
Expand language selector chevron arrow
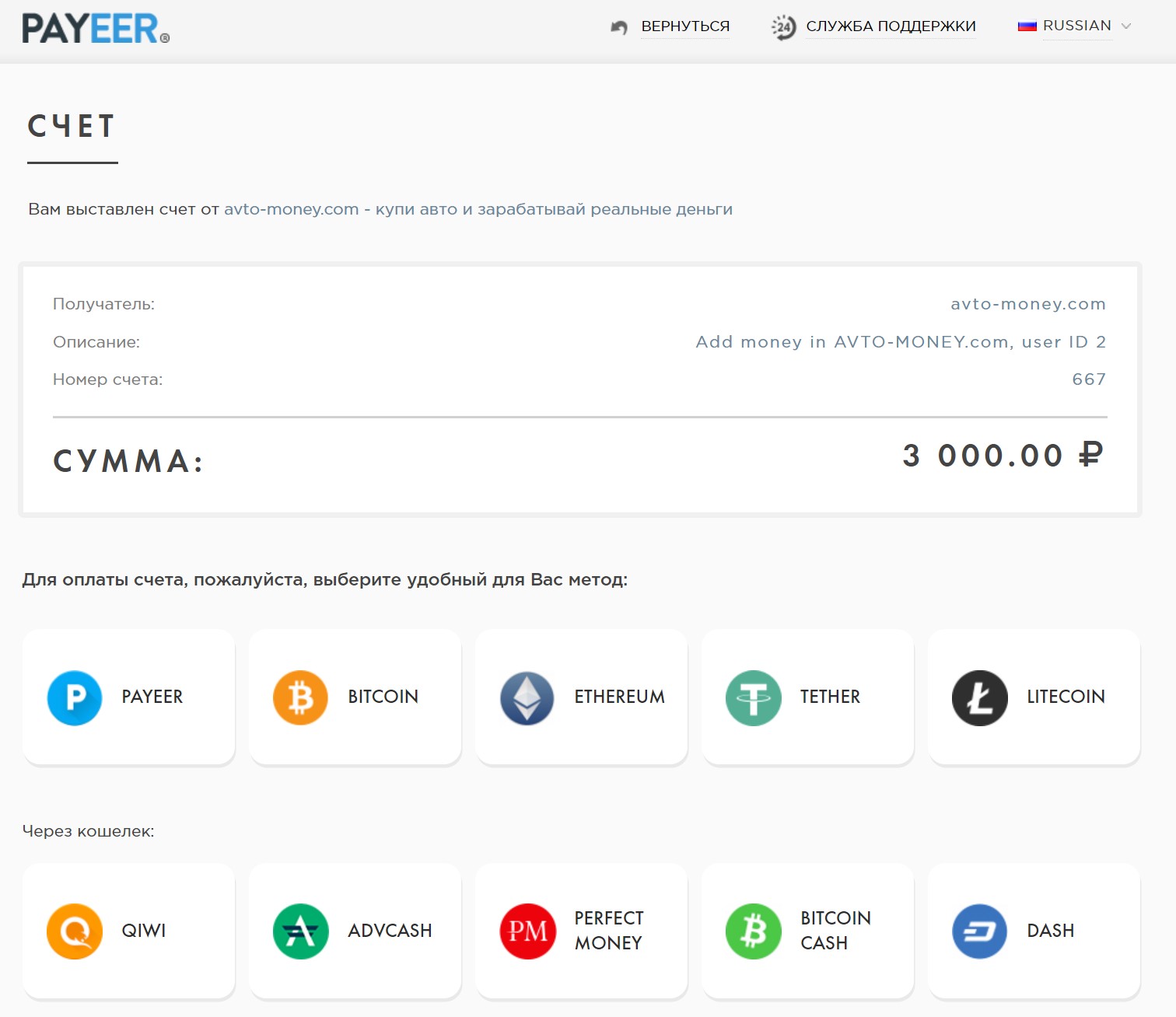tap(1125, 26)
